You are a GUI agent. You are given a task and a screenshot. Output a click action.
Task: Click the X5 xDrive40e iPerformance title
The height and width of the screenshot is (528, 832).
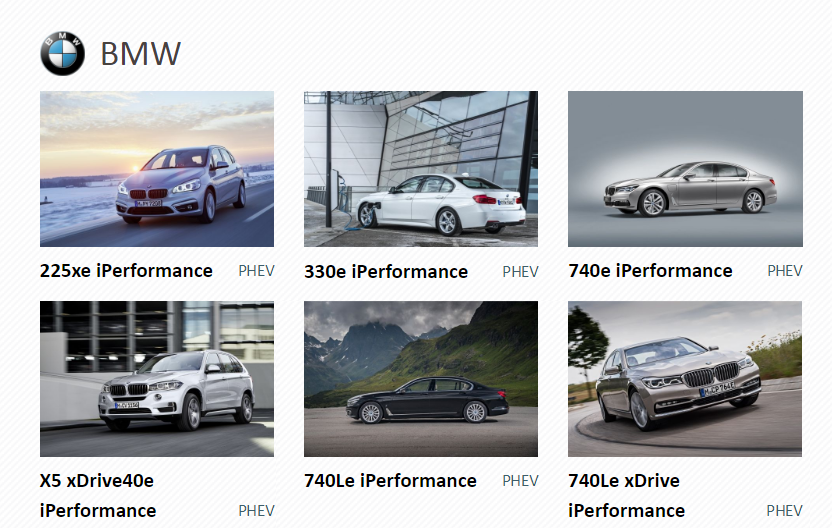tap(98, 496)
